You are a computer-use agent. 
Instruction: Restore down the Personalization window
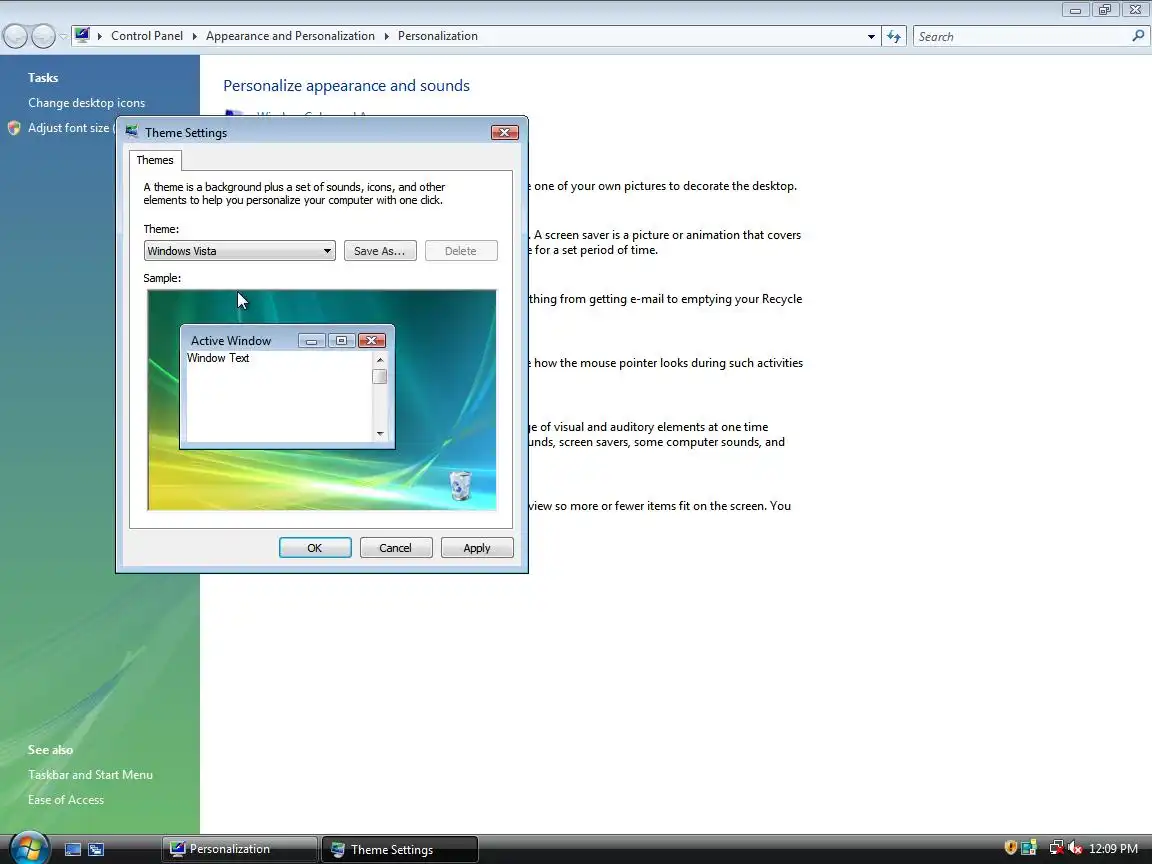1104,10
